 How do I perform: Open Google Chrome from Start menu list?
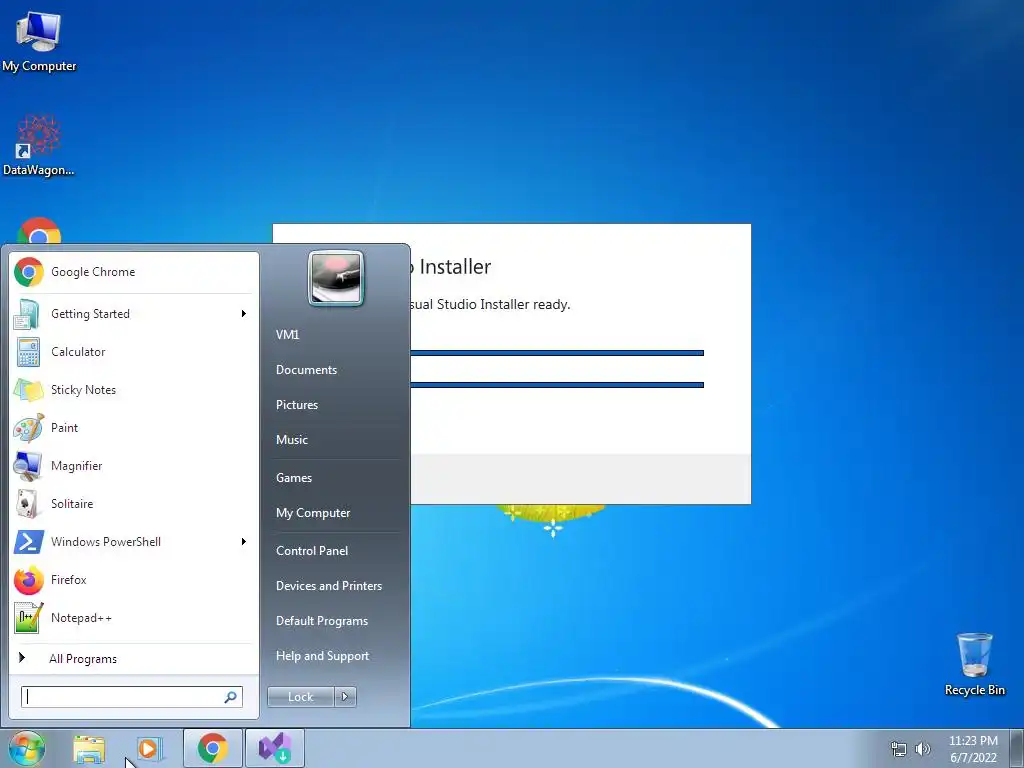[x=133, y=272]
